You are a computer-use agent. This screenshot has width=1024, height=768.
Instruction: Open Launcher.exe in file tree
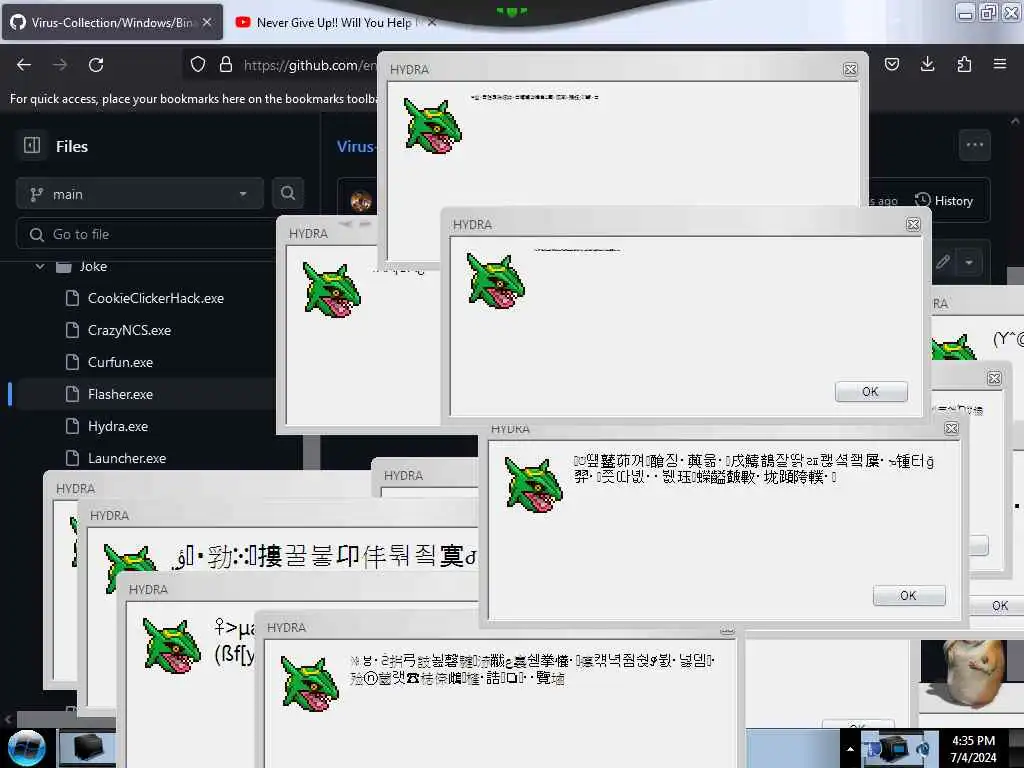127,458
